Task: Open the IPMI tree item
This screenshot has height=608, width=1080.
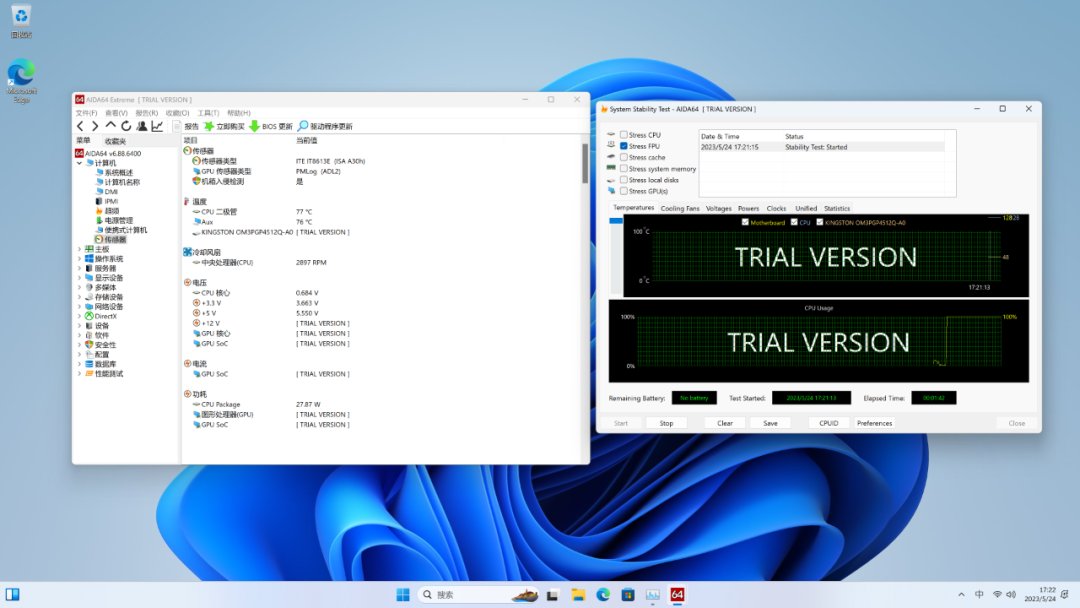Action: pos(111,201)
